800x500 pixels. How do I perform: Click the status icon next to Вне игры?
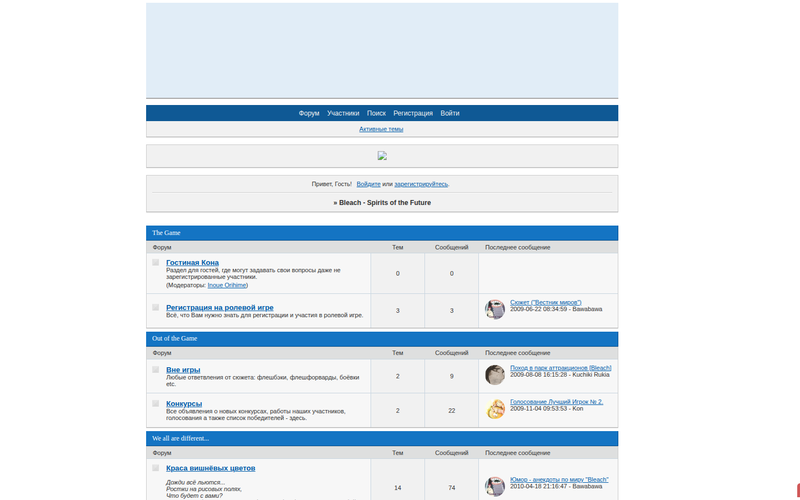pos(156,370)
